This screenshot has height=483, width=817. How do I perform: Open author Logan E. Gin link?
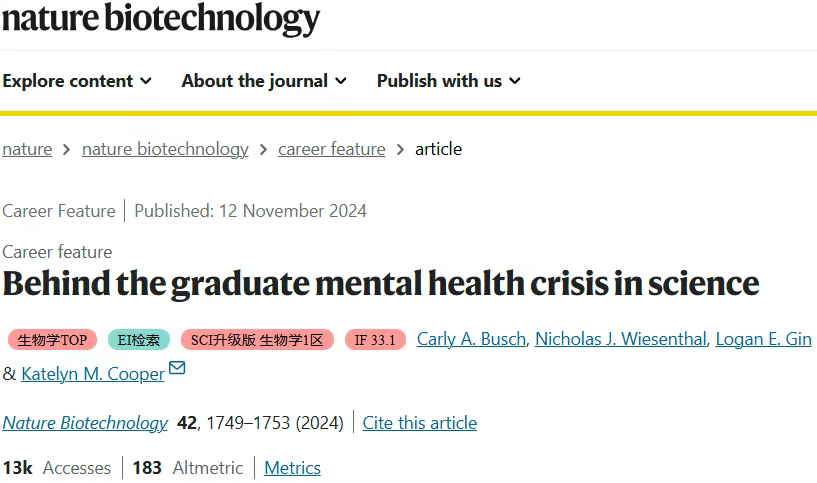[763, 339]
